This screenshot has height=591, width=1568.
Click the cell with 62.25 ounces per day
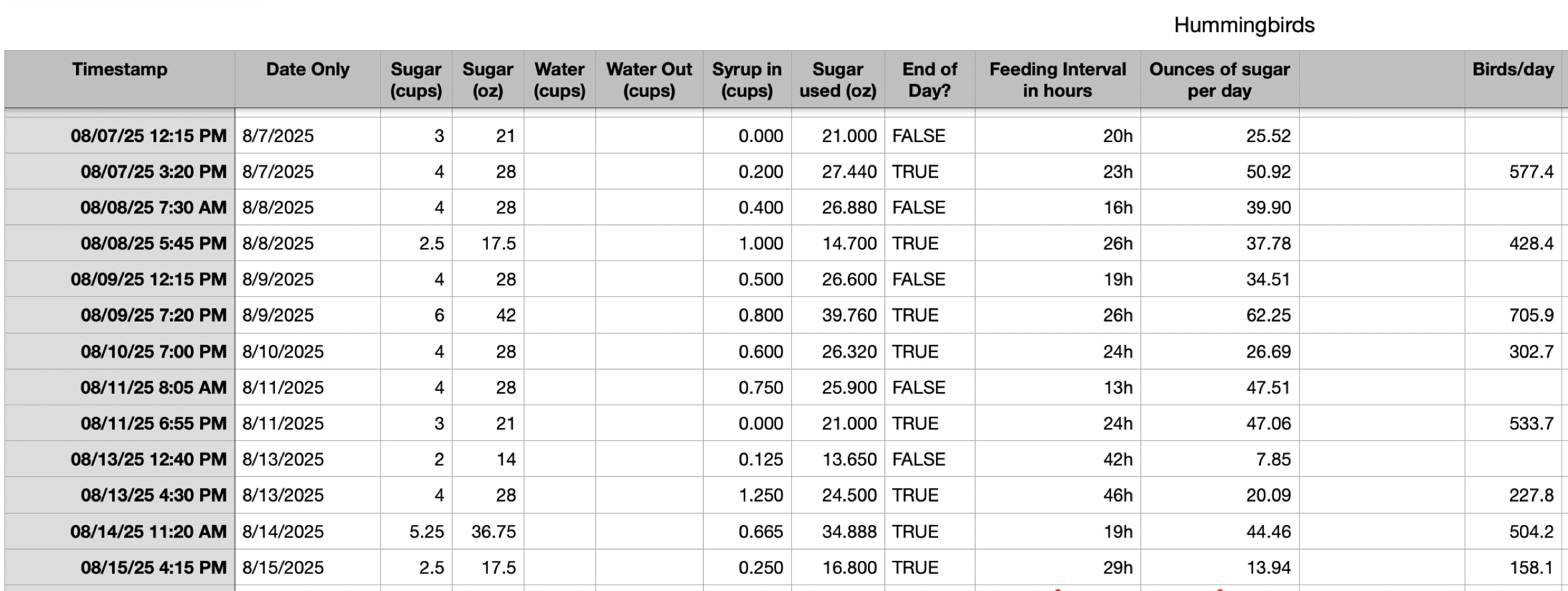click(1220, 315)
